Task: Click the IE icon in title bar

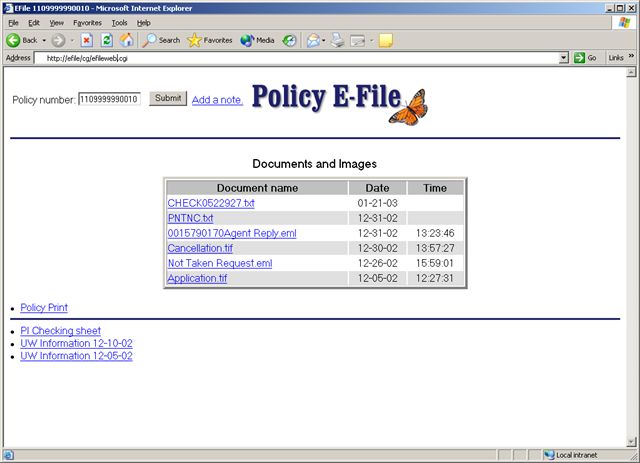Action: 8,8
